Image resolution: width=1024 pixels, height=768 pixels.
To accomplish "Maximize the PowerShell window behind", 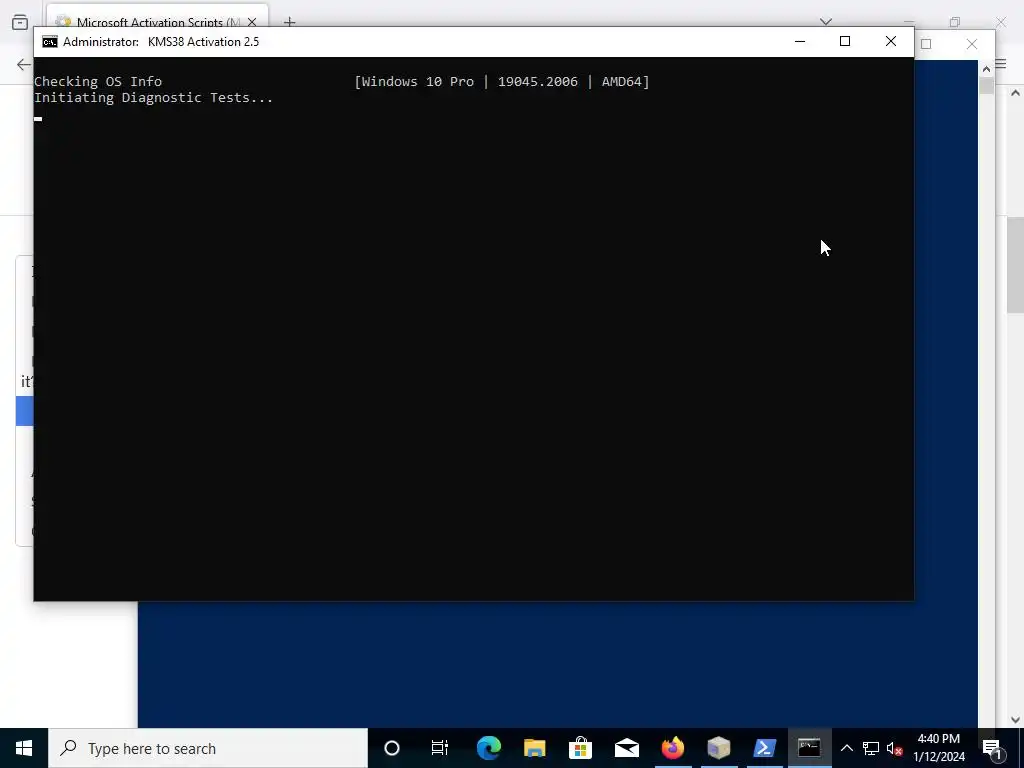I will click(x=926, y=44).
